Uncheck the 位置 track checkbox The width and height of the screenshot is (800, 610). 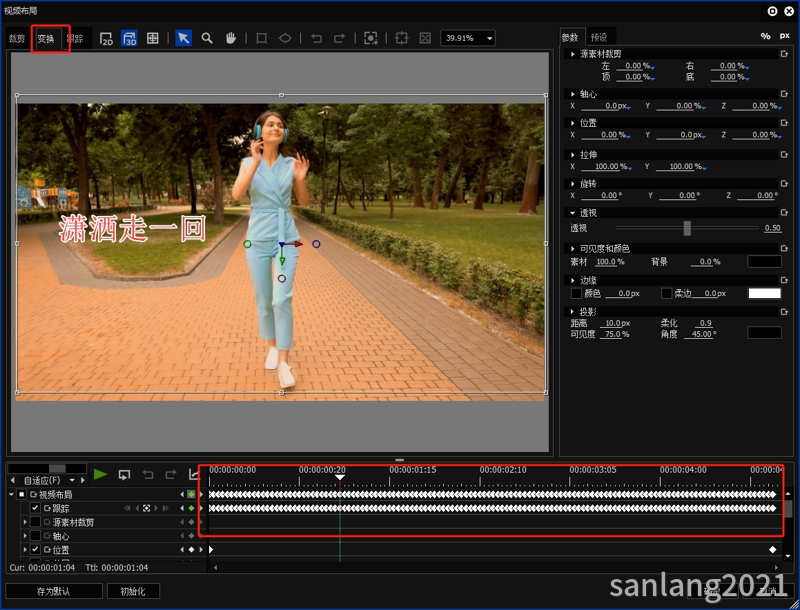tap(35, 550)
